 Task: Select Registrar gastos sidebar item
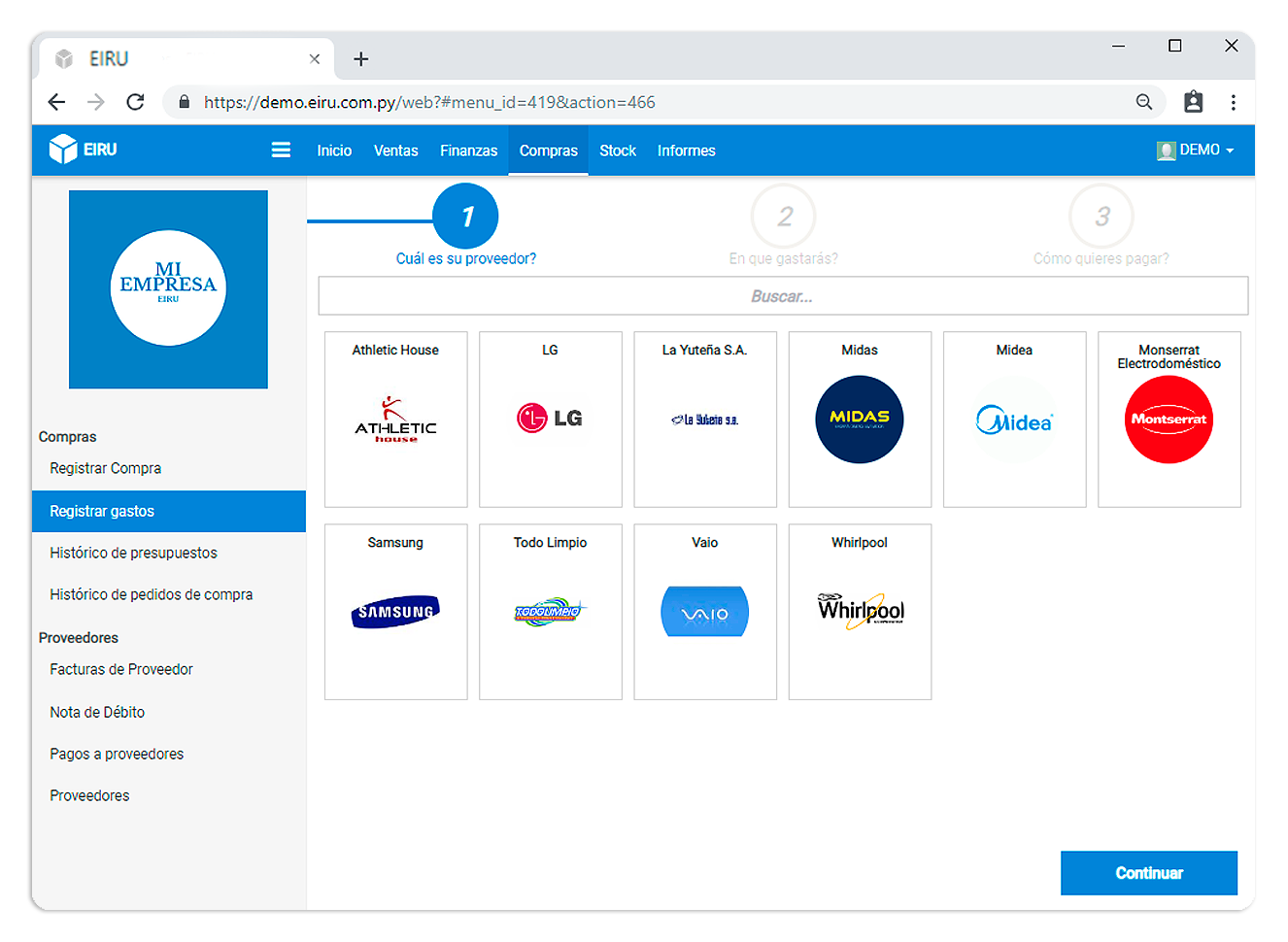pos(169,511)
